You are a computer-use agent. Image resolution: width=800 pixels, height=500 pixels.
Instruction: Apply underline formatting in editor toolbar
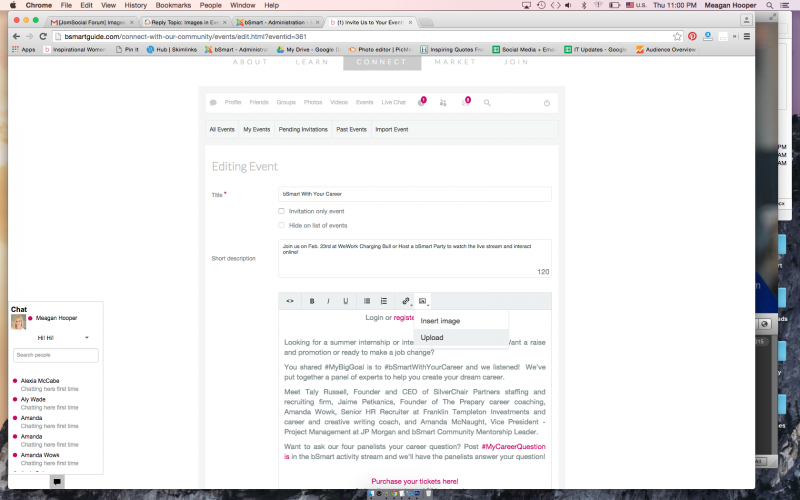tap(345, 301)
